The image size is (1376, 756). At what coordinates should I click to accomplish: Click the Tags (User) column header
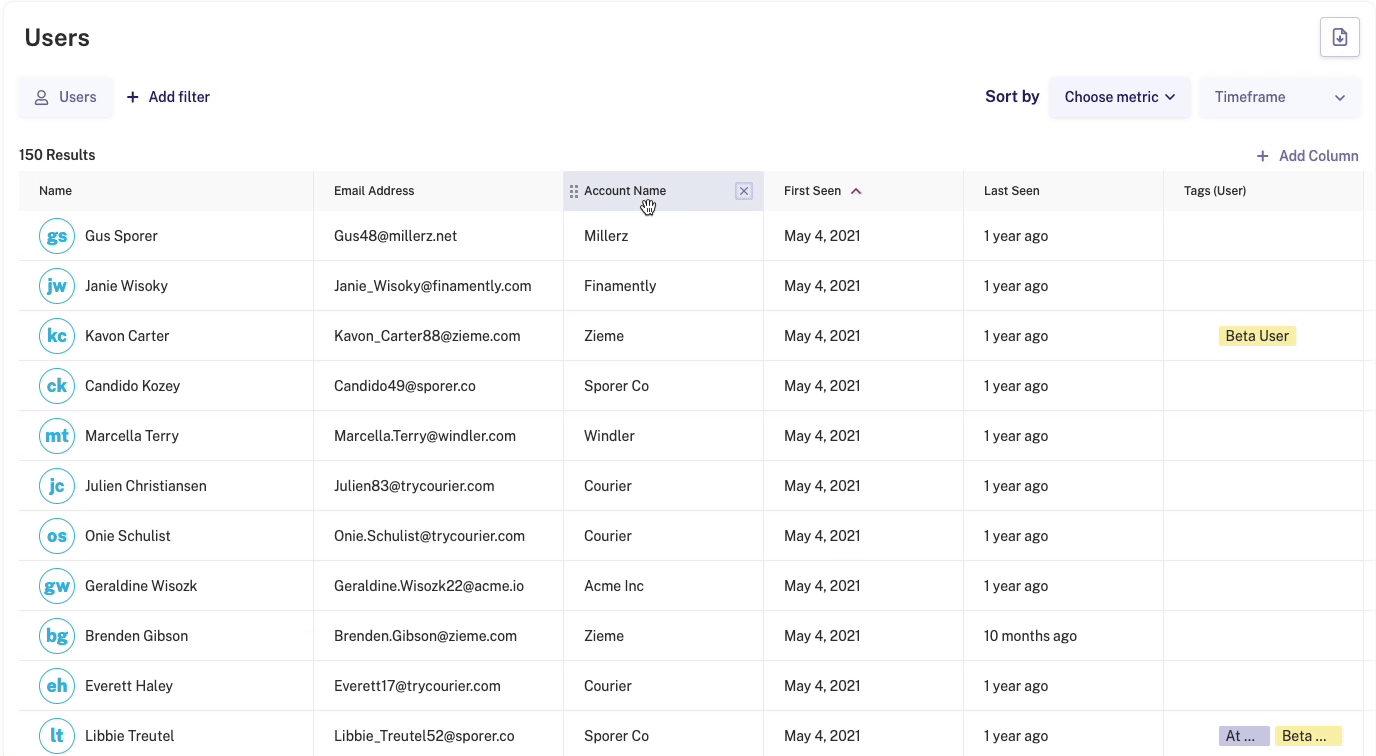pyautogui.click(x=1215, y=191)
